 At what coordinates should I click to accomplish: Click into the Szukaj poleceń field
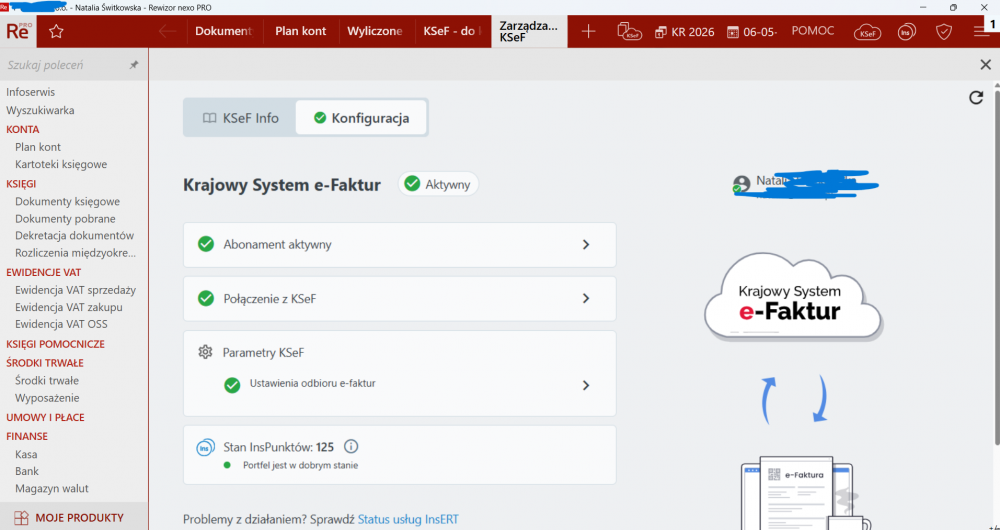click(x=64, y=65)
